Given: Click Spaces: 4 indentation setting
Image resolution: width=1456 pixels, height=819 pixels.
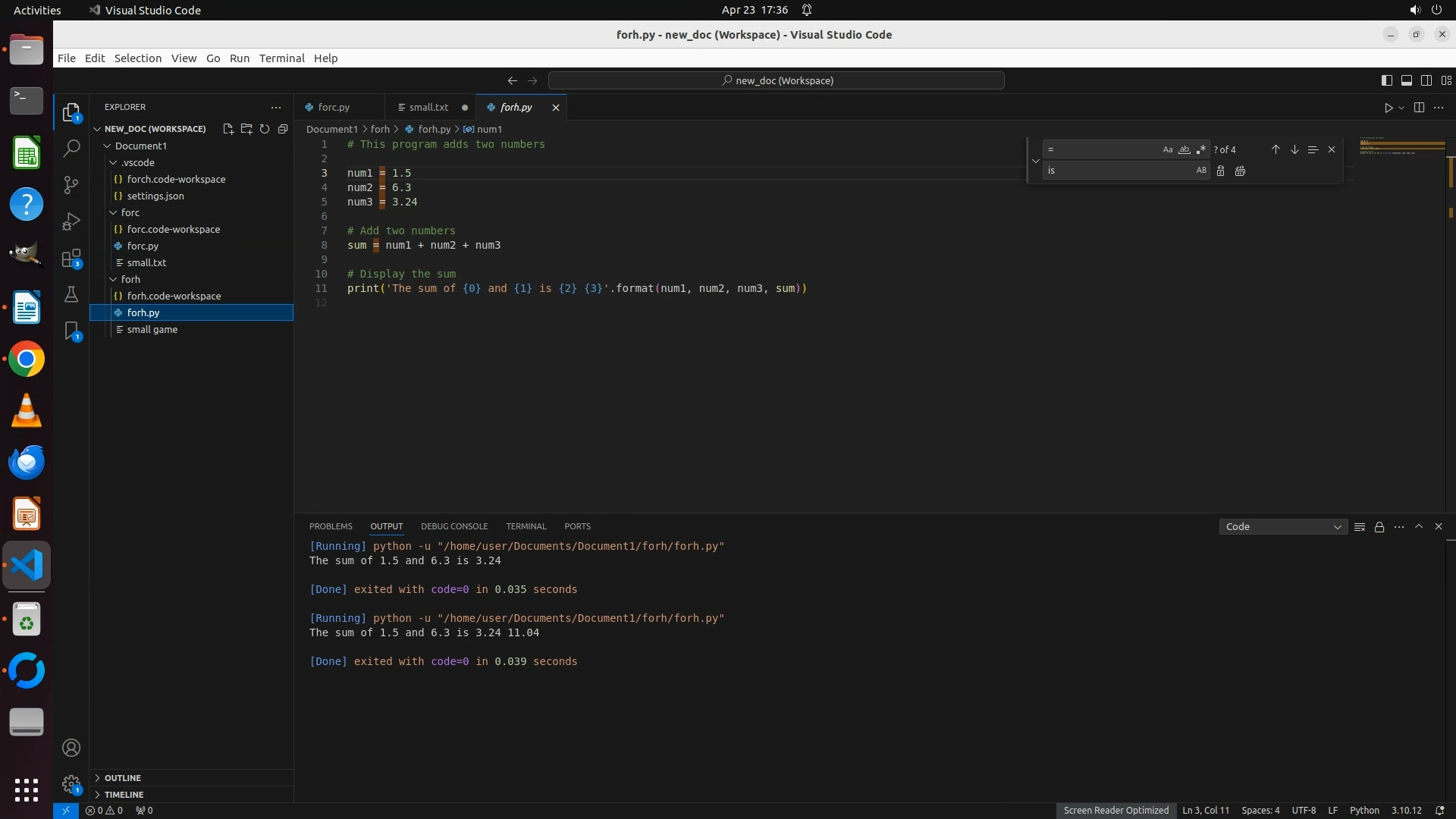Looking at the screenshot, I should (1260, 810).
